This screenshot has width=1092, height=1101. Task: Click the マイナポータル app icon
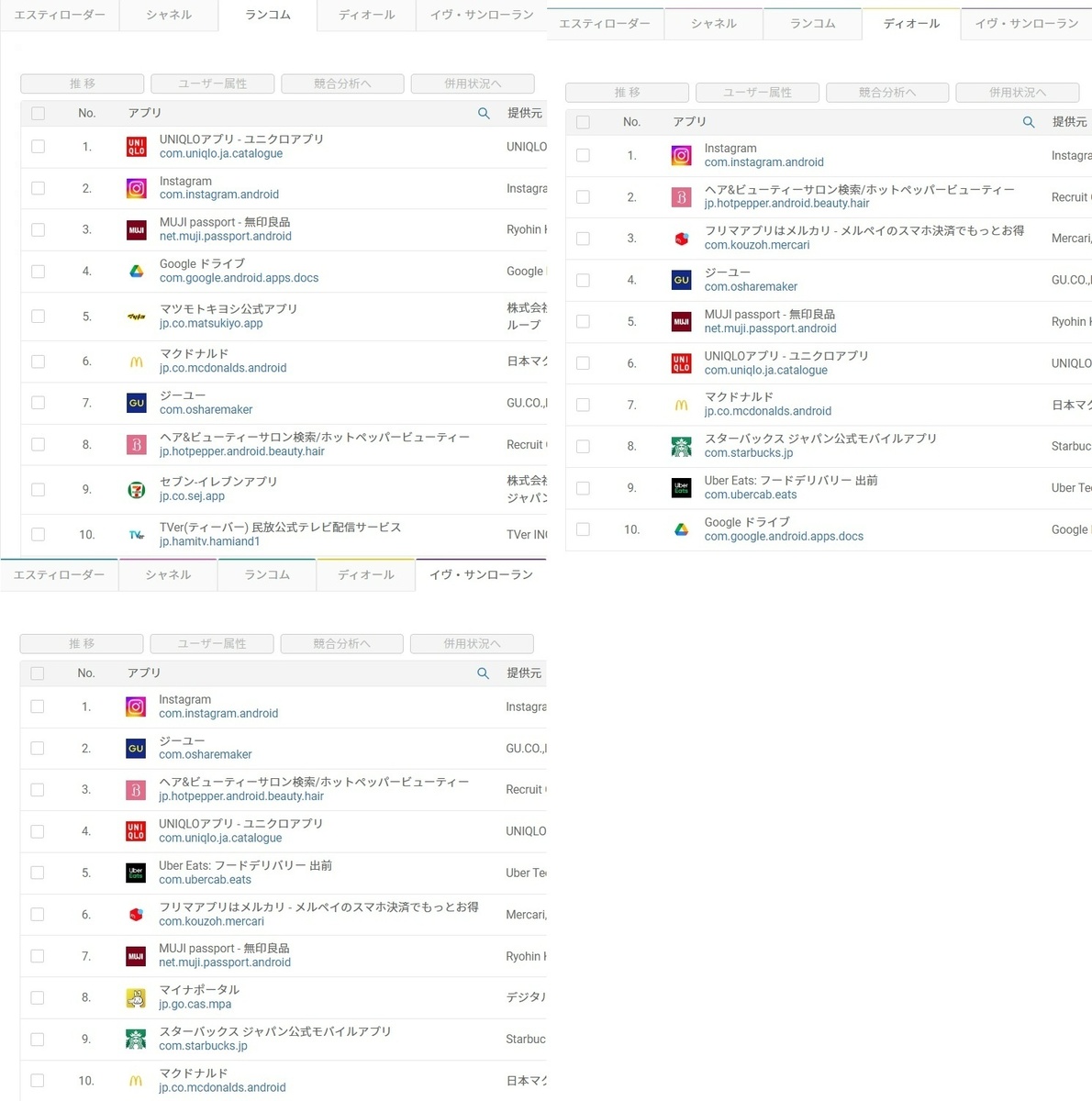point(136,997)
